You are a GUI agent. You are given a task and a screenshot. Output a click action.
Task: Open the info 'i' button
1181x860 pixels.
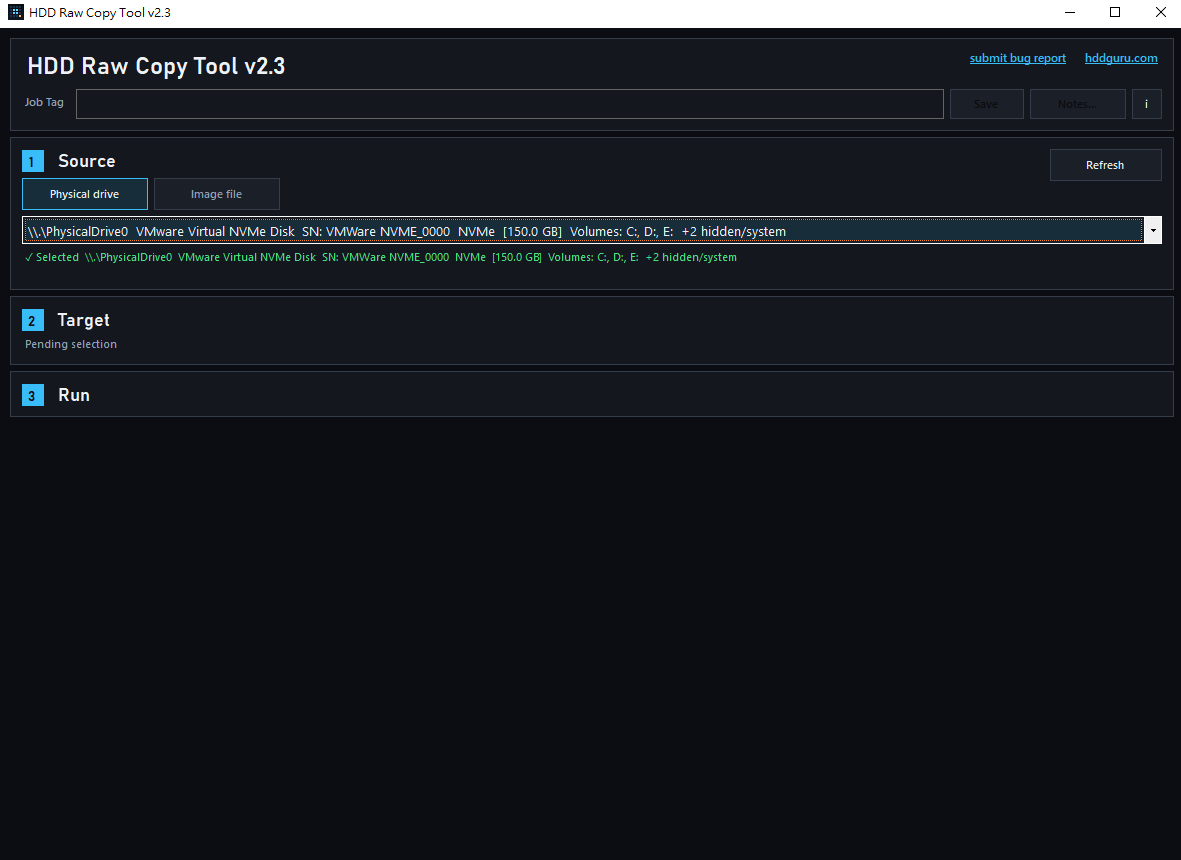pos(1146,104)
